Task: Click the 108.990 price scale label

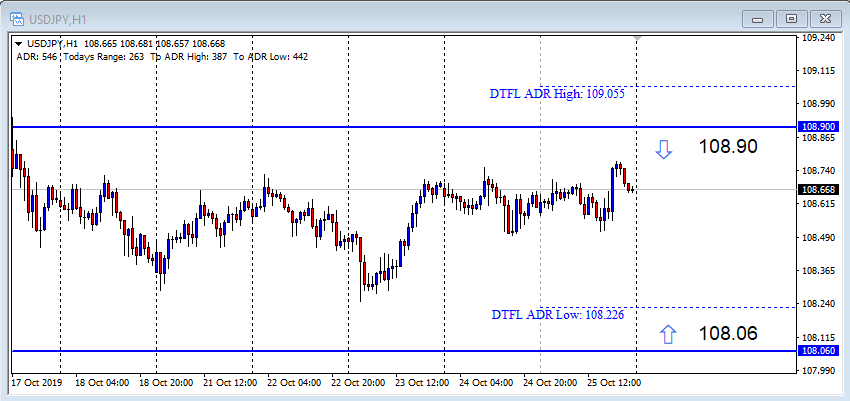Action: 819,105
